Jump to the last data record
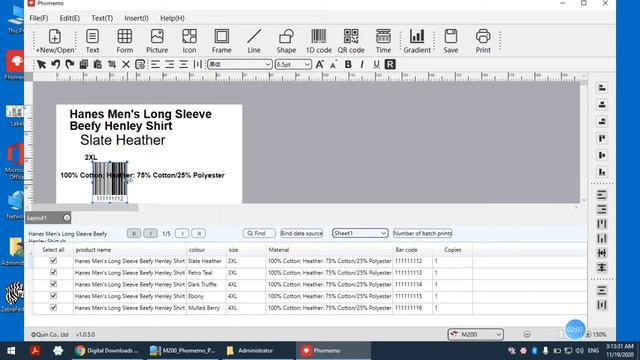The width and height of the screenshot is (640, 360). click(199, 233)
